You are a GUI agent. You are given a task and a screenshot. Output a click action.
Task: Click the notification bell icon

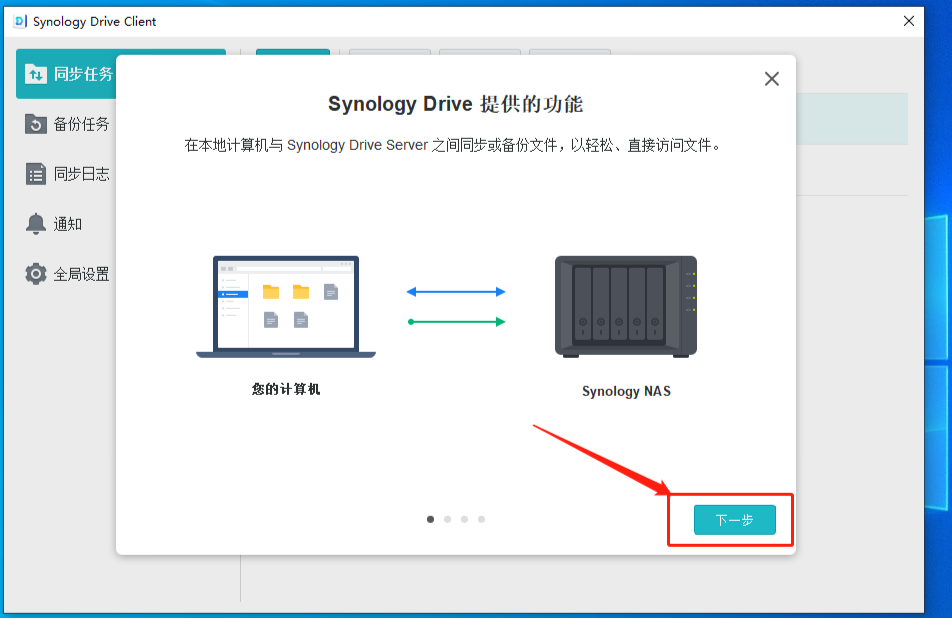36,224
